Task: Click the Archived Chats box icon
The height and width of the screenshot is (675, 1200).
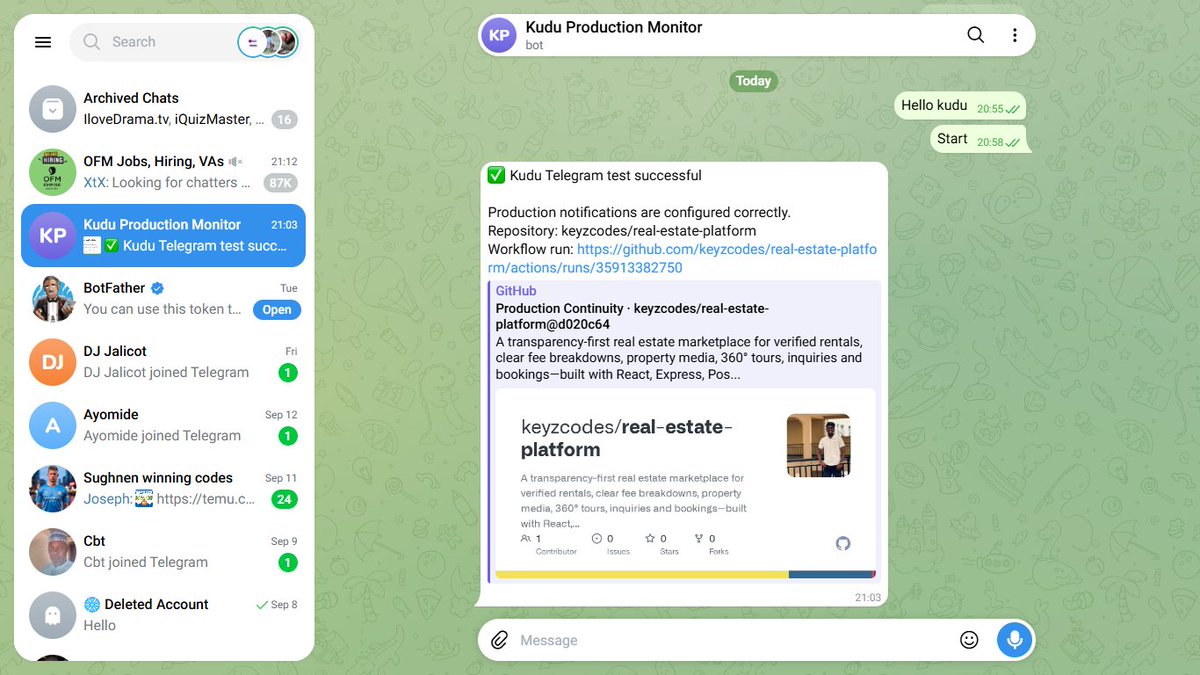Action: click(x=53, y=109)
